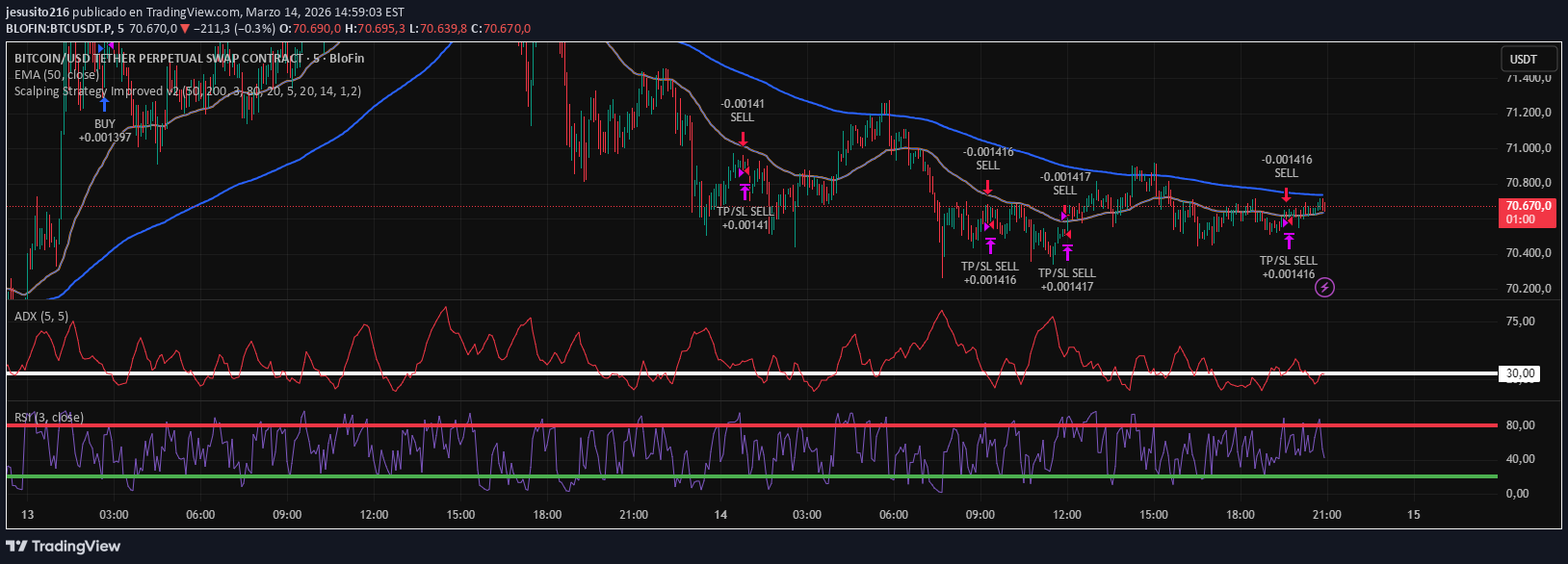Click the BLOFIN:BTCUSDT.P symbol text
This screenshot has height=564, width=1568.
[x=59, y=29]
